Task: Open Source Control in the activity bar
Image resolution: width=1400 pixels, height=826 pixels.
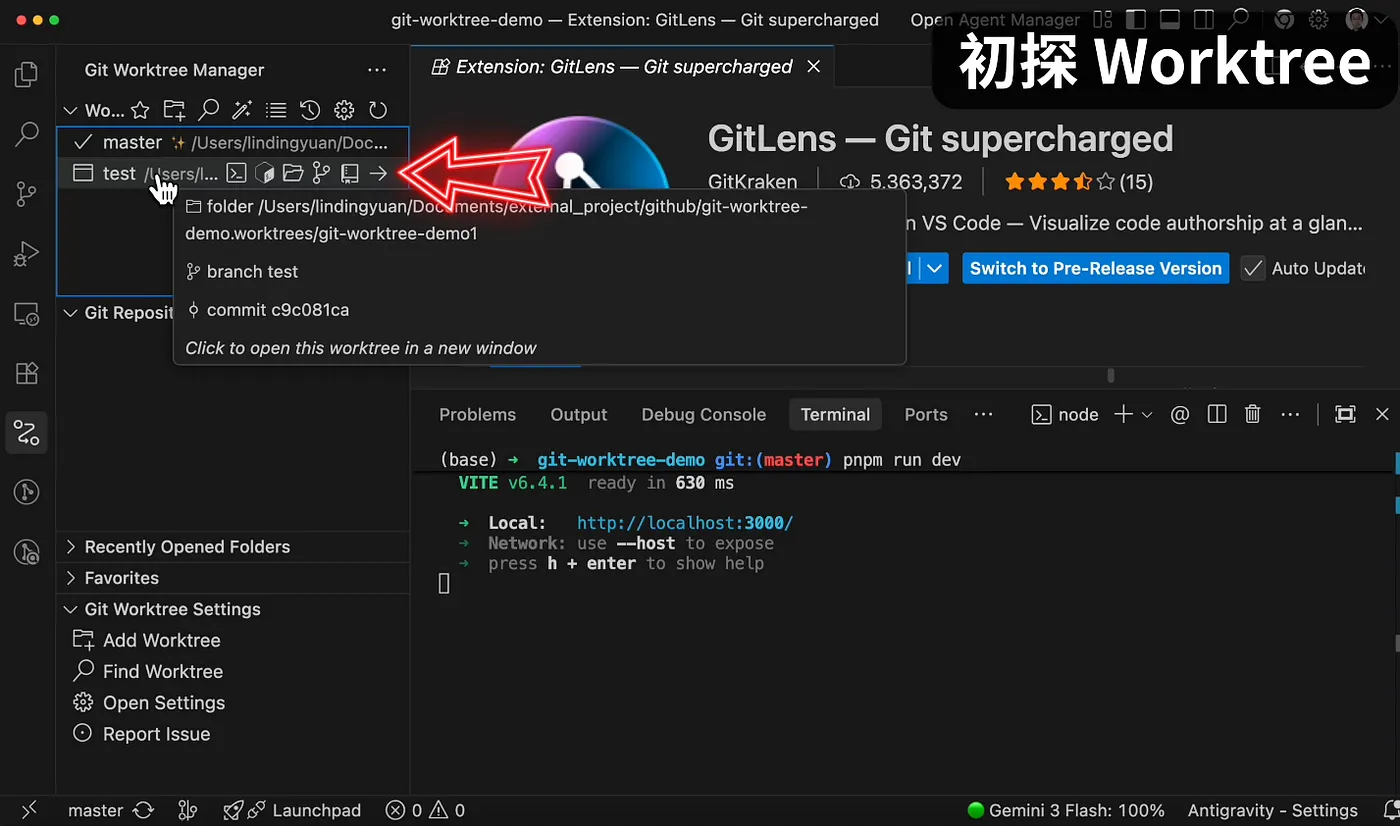Action: pyautogui.click(x=27, y=194)
